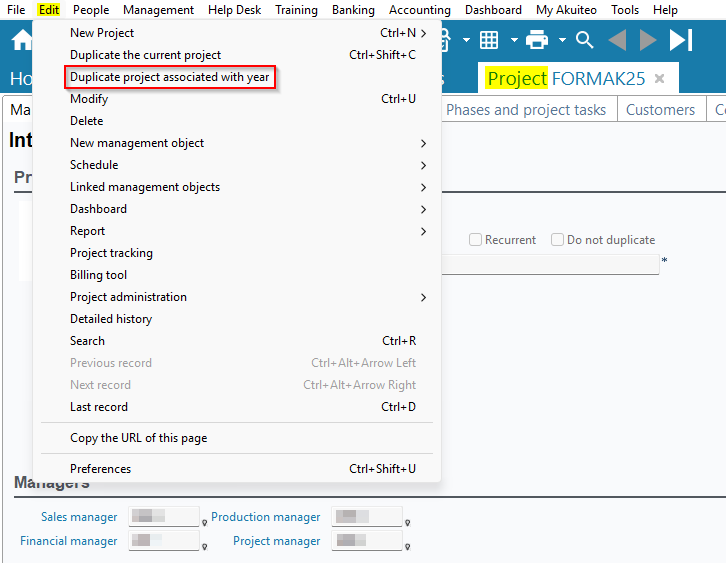Click the Project manager input field

[366, 541]
